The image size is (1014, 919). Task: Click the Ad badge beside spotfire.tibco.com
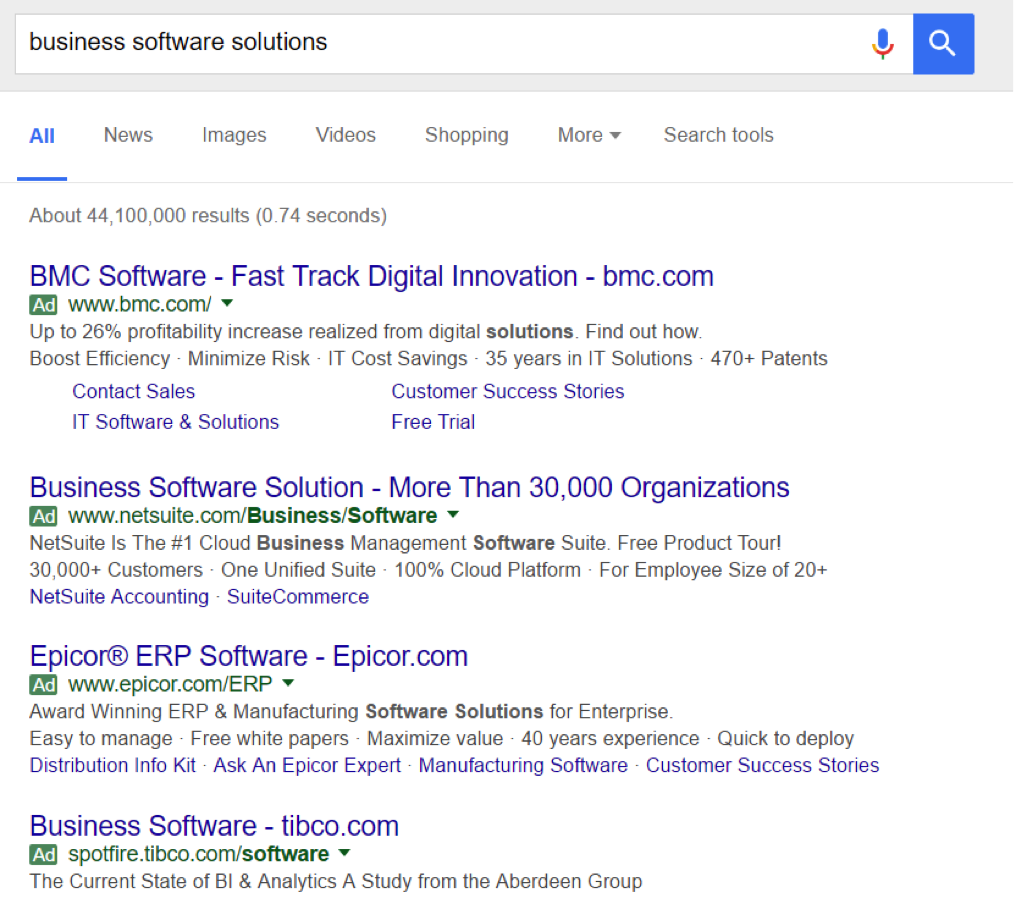point(43,854)
